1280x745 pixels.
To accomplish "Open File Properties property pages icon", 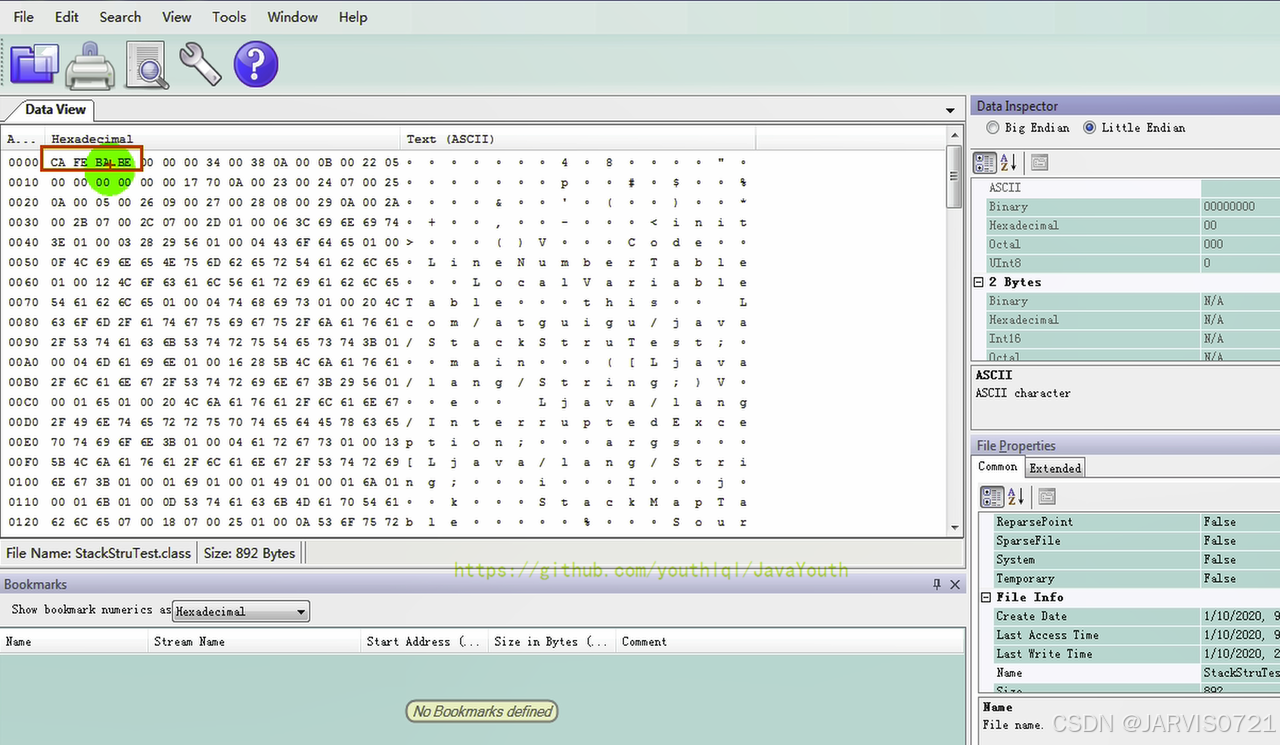I will tap(1046, 496).
